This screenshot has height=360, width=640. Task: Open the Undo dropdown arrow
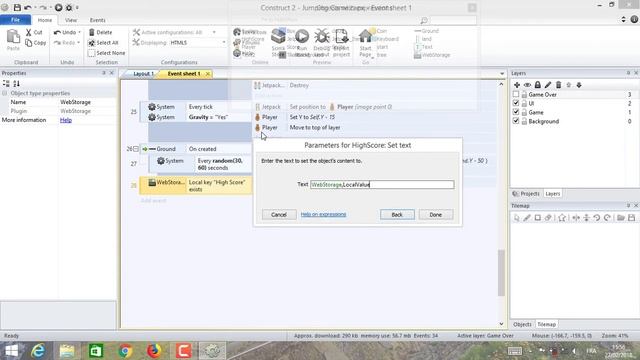pyautogui.click(x=79, y=32)
